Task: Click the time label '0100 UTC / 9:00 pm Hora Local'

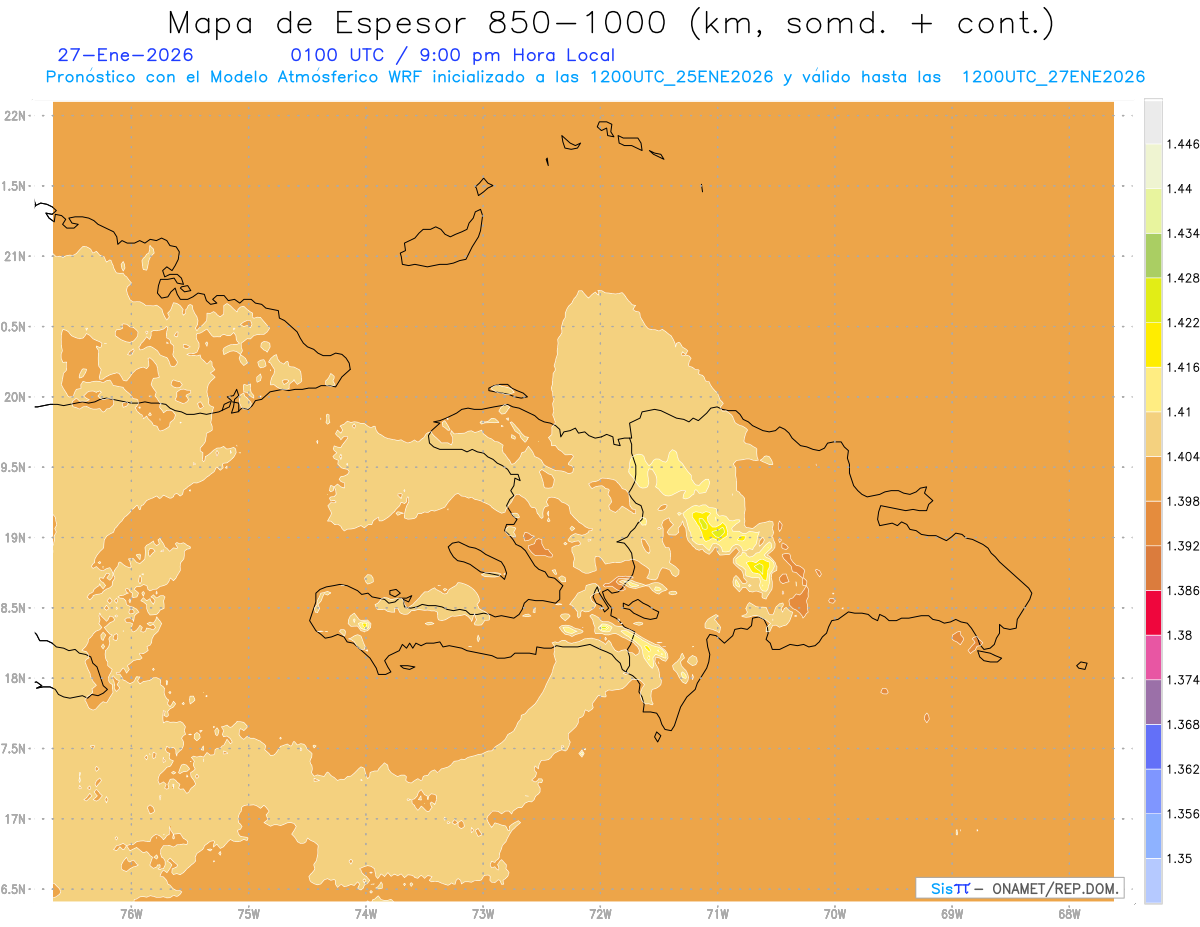Action: 452,55
